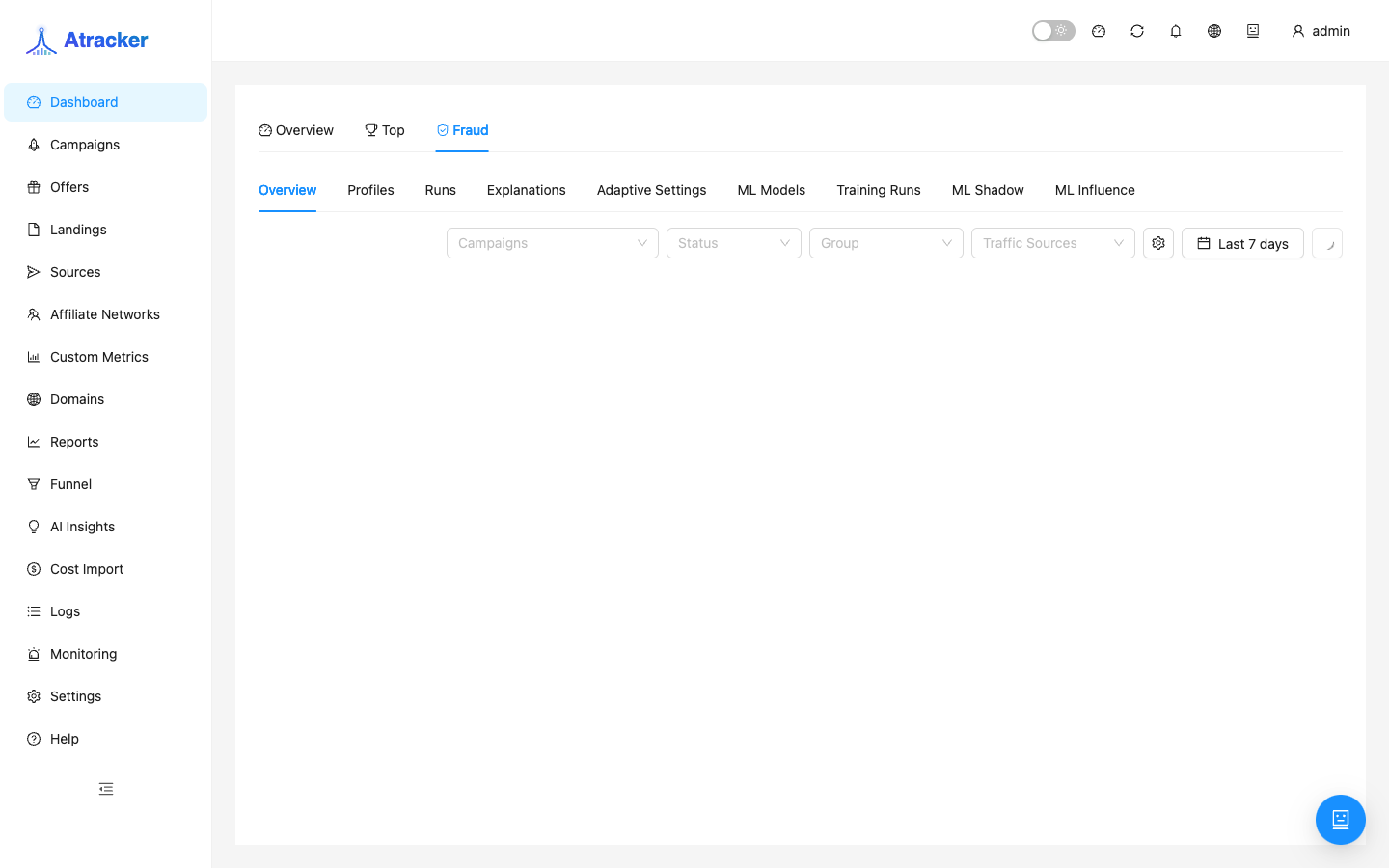Open Settings in sidebar
Image resolution: width=1389 pixels, height=868 pixels.
pyautogui.click(x=105, y=696)
